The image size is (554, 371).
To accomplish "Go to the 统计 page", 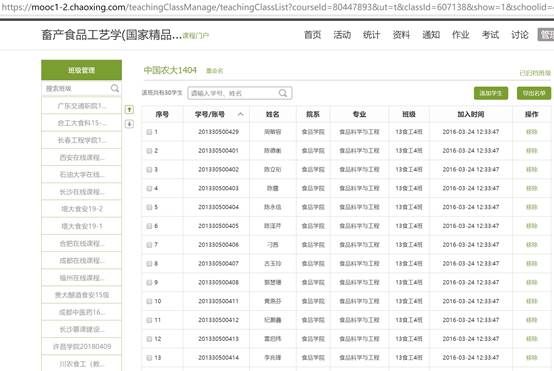I will pos(372,35).
